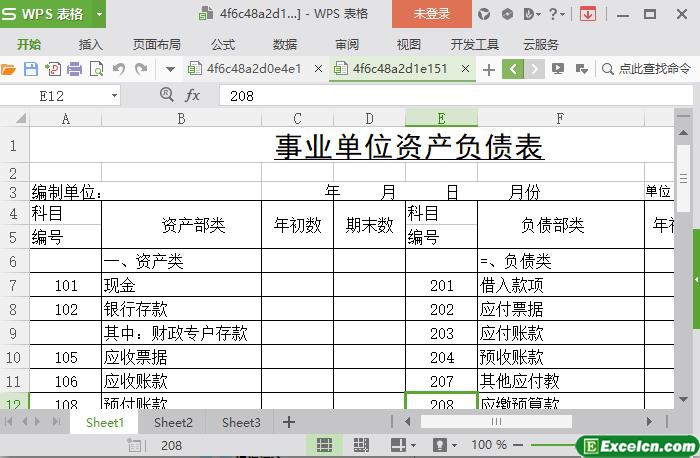Go to last sheet navigation arrow
Viewport: 700px width, 458px height.
click(x=56, y=421)
